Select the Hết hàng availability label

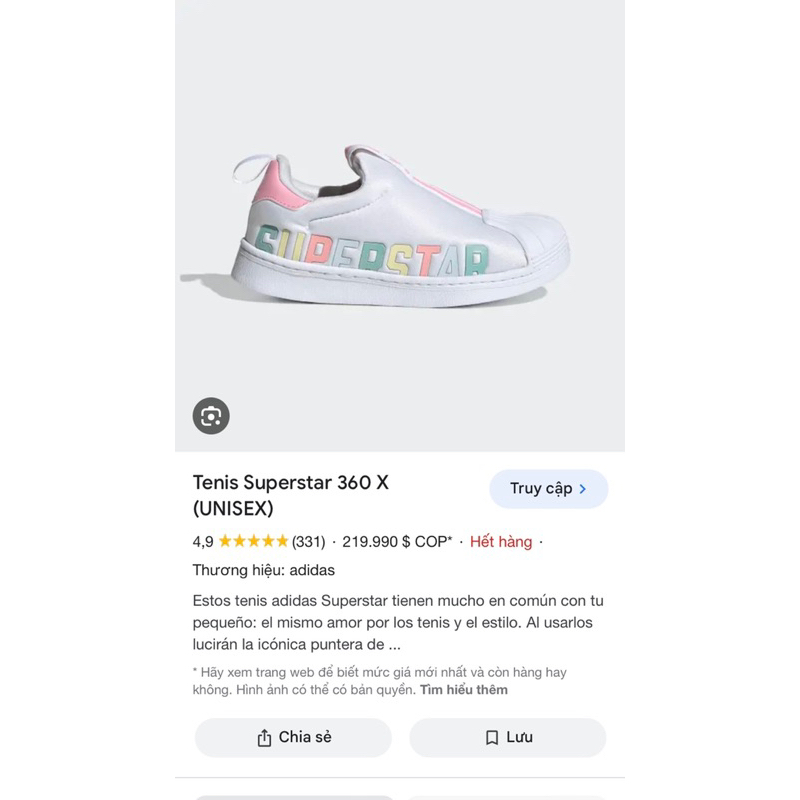coord(501,541)
